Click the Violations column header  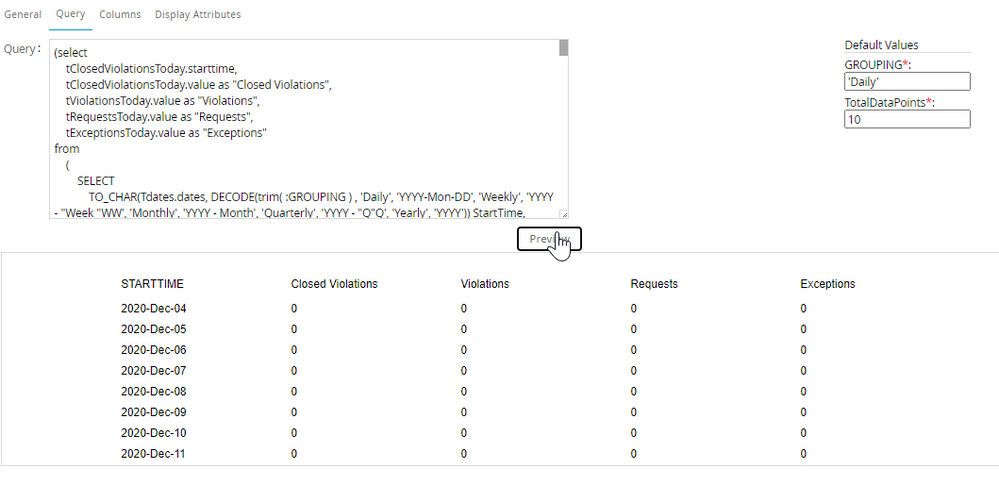pos(485,284)
